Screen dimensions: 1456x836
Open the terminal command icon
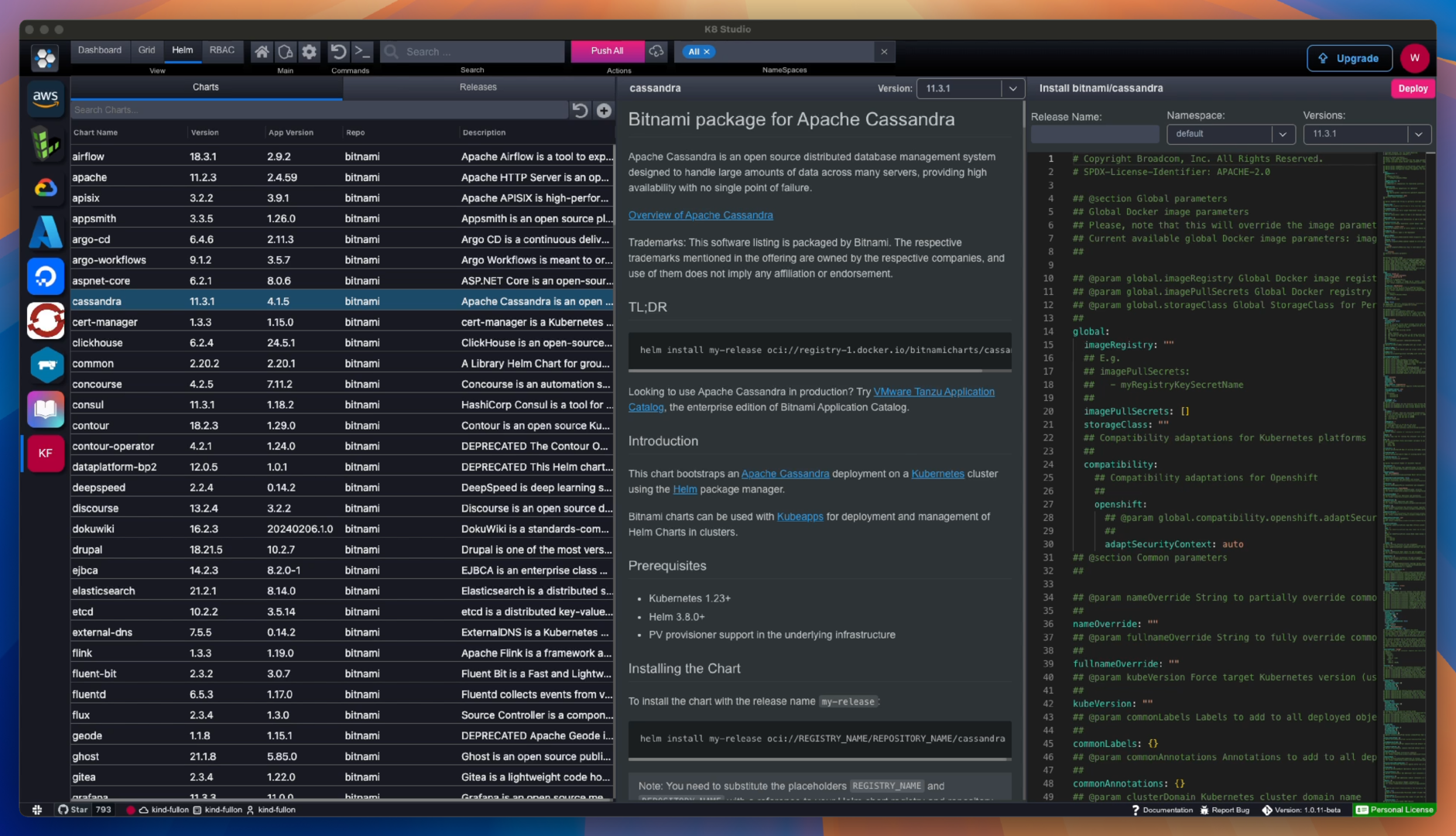pos(362,52)
